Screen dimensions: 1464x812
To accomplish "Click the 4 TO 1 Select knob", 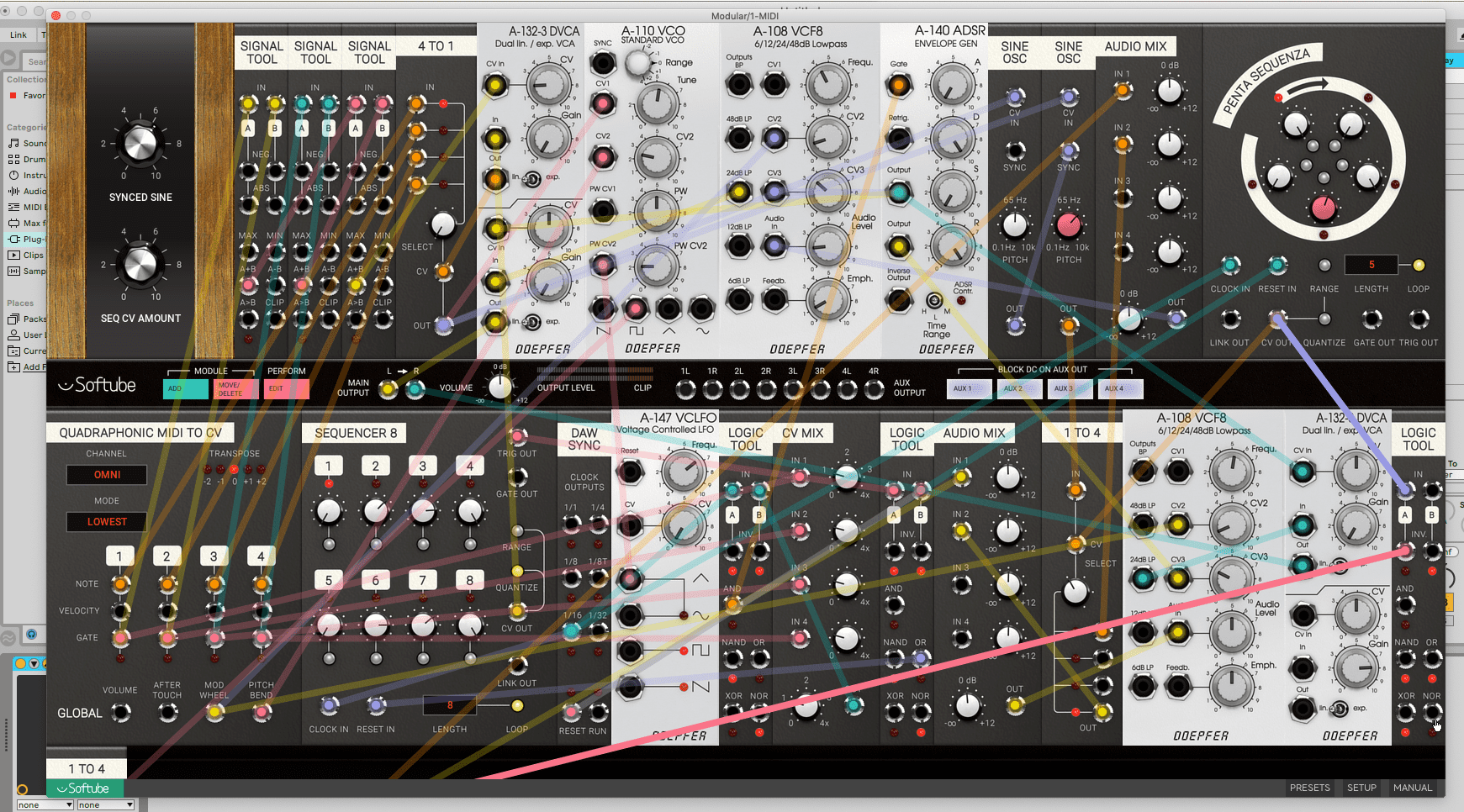I will (x=442, y=224).
